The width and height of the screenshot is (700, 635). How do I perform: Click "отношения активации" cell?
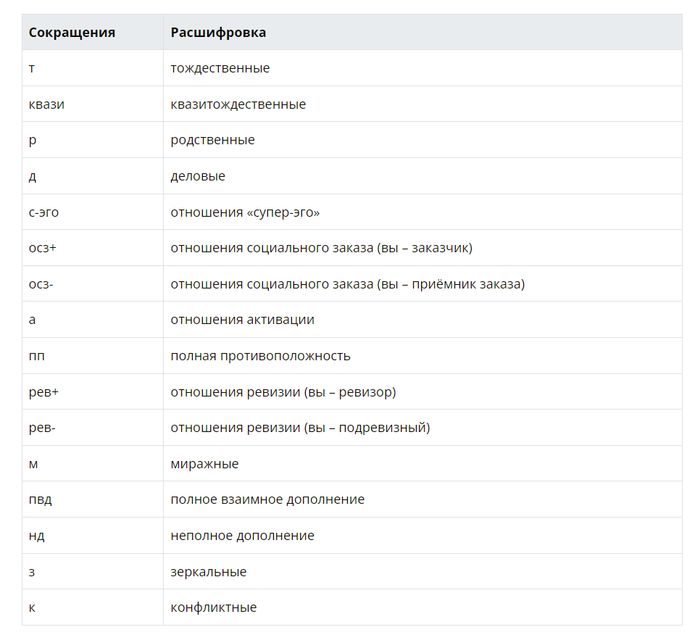(242, 320)
